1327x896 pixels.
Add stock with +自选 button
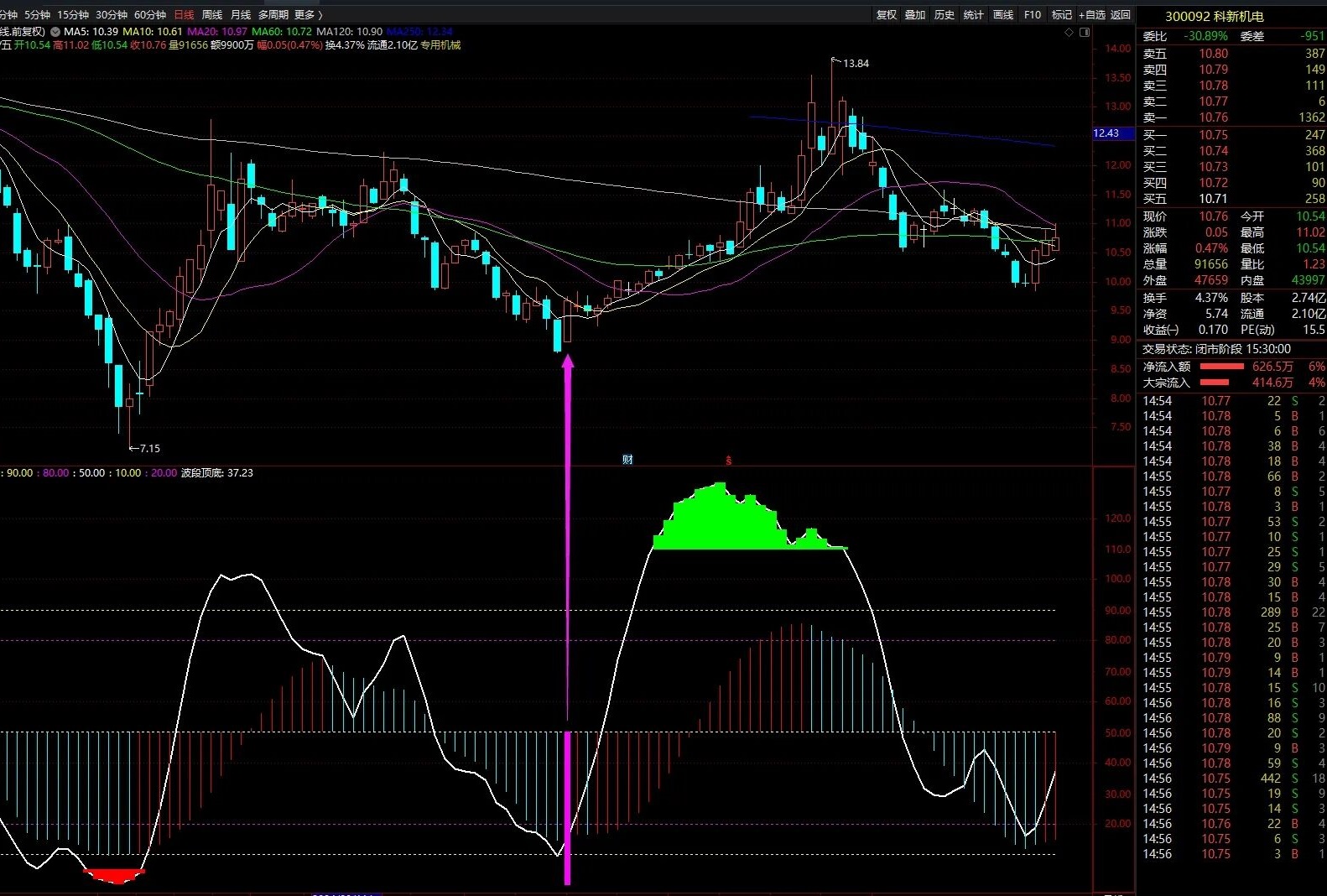(1092, 15)
